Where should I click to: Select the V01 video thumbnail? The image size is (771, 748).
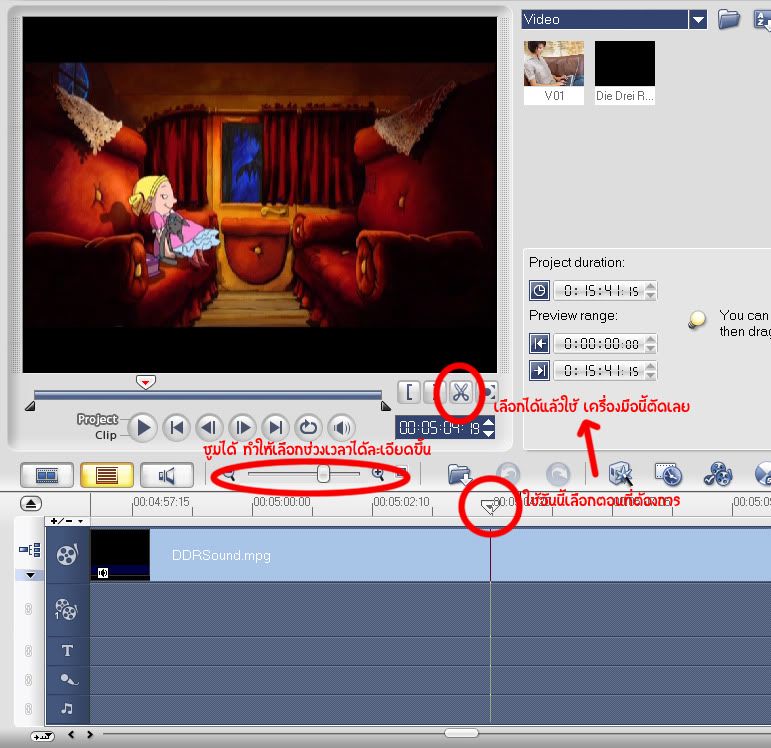553,65
